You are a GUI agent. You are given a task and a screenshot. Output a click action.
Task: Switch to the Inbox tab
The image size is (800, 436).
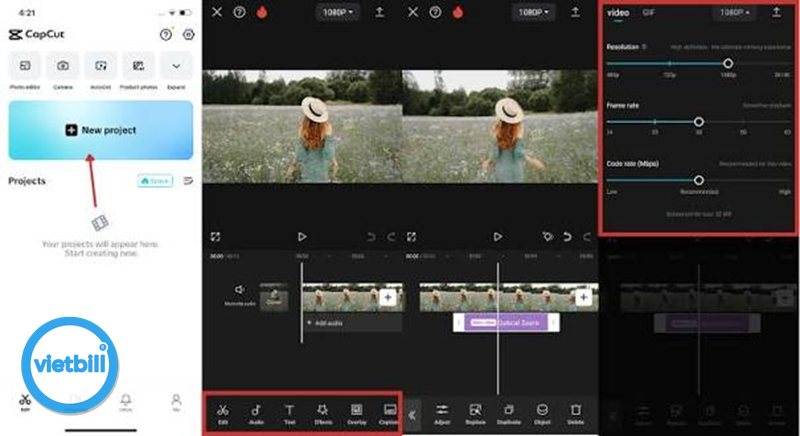pos(126,402)
